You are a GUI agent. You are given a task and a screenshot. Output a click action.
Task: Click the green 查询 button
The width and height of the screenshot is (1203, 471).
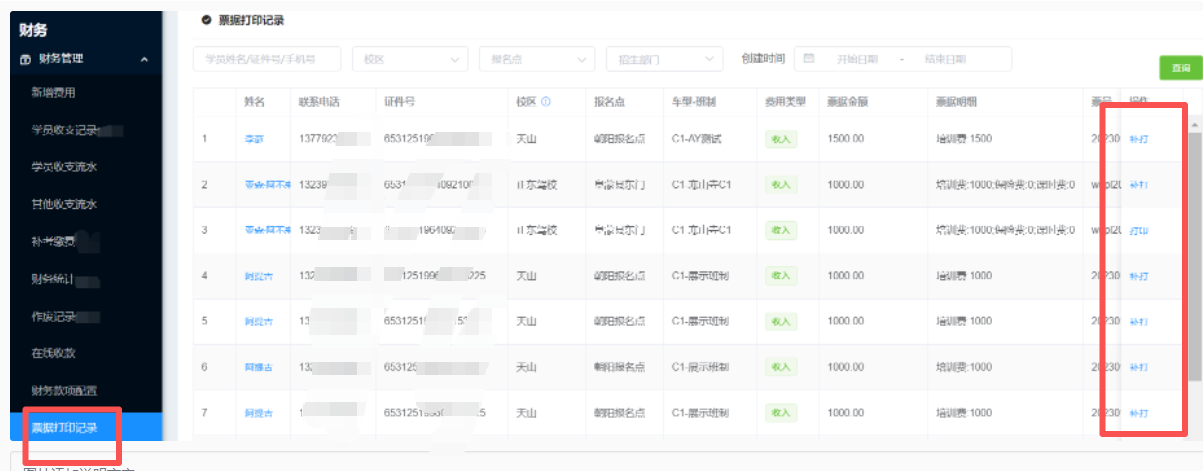coord(1180,68)
